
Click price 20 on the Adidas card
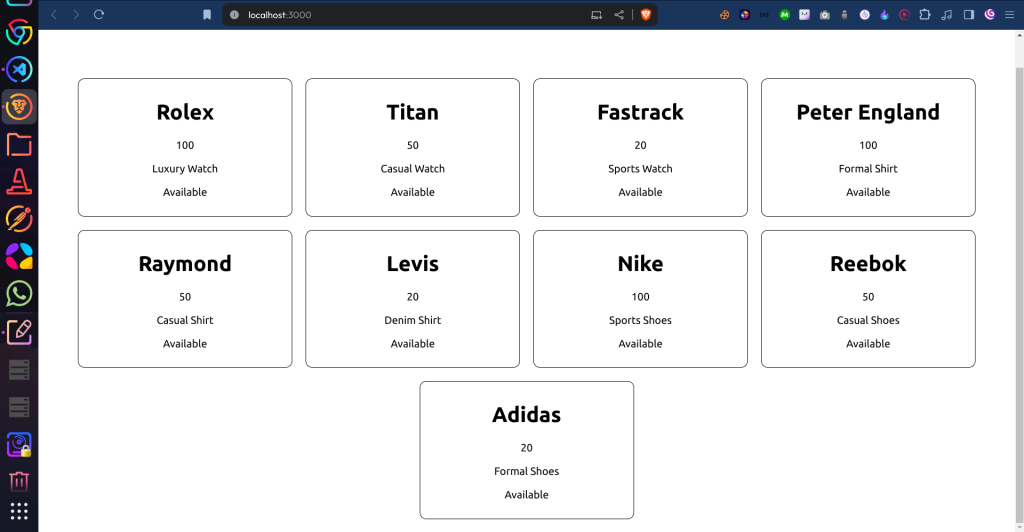pyautogui.click(x=526, y=448)
